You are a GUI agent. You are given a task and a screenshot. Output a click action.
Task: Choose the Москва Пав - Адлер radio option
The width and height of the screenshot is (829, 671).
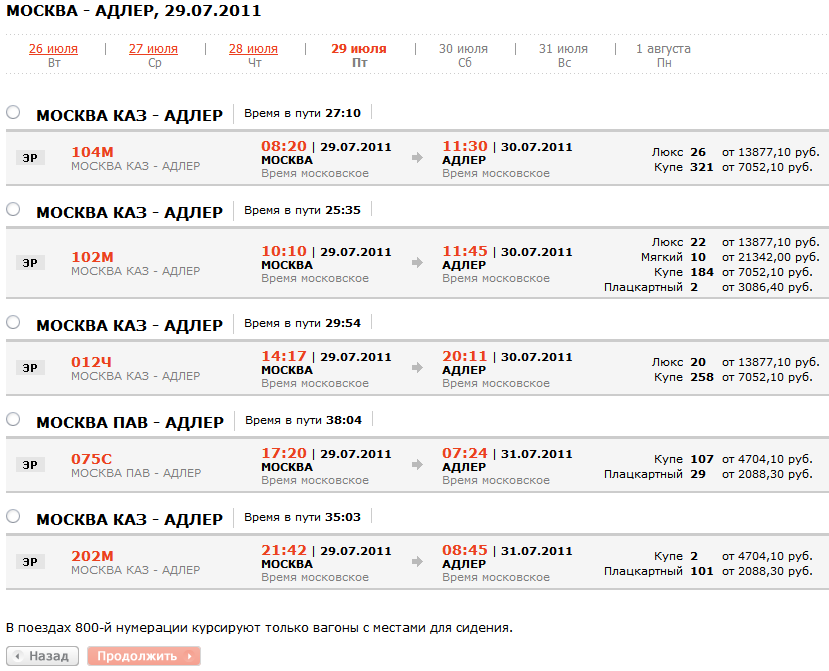pyautogui.click(x=13, y=420)
